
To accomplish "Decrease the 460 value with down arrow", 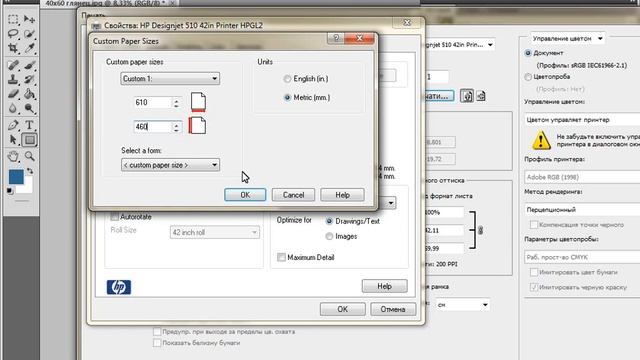I will pos(176,129).
